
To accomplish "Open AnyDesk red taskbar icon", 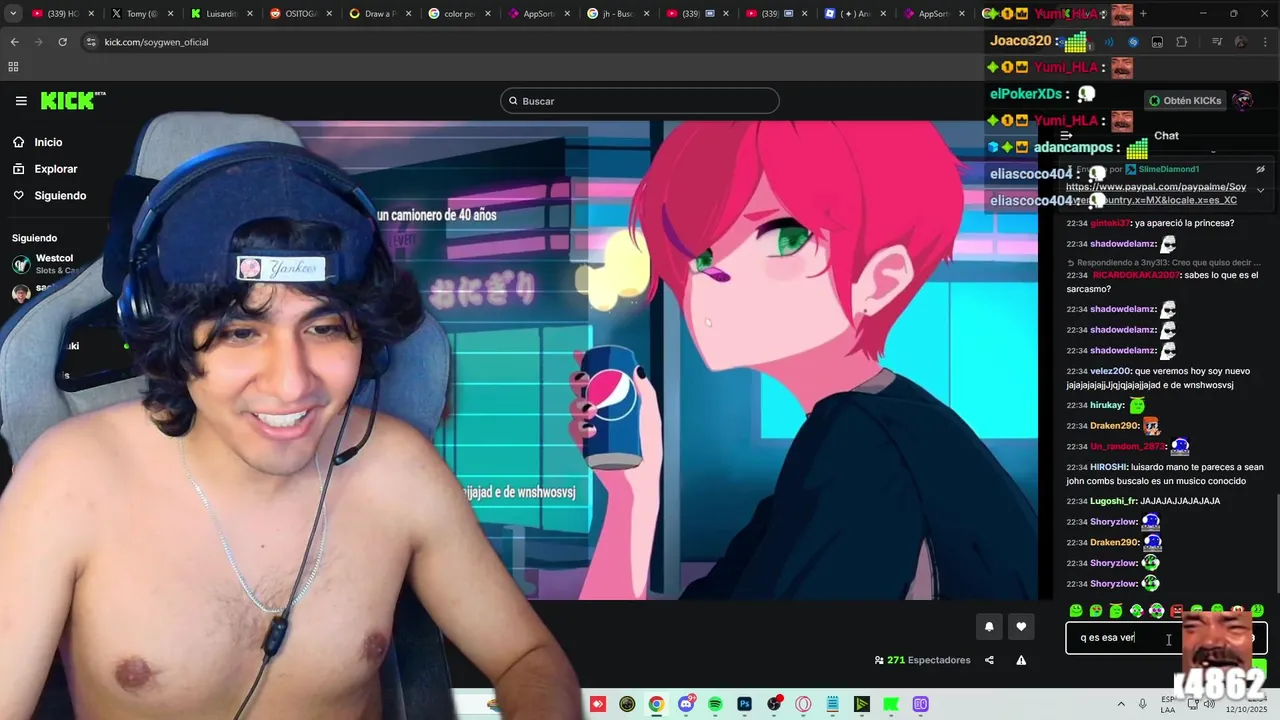I will (x=598, y=704).
